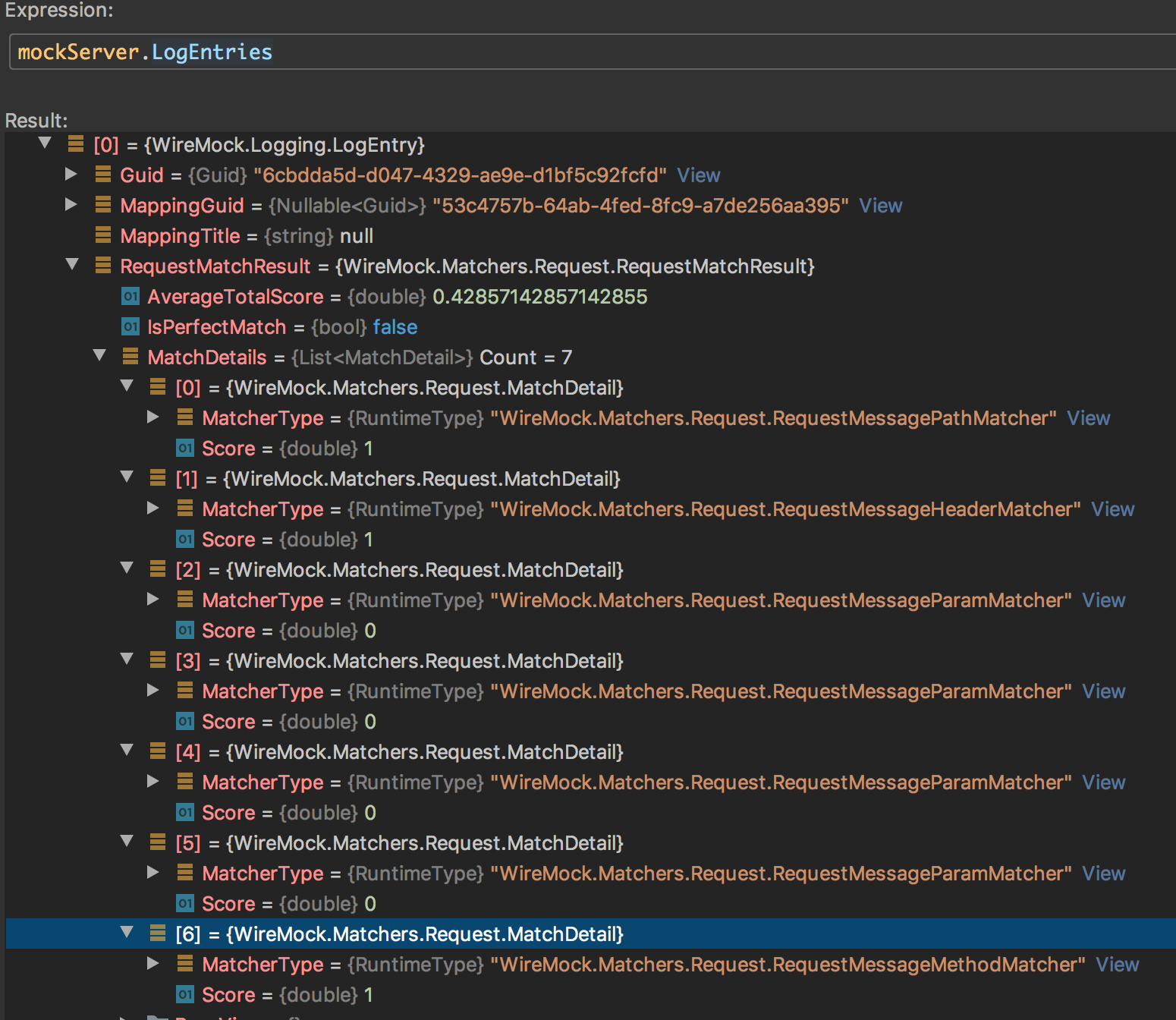Click the primitive icon beside IsPerfectMatch
This screenshot has height=1020, width=1176.
130,326
